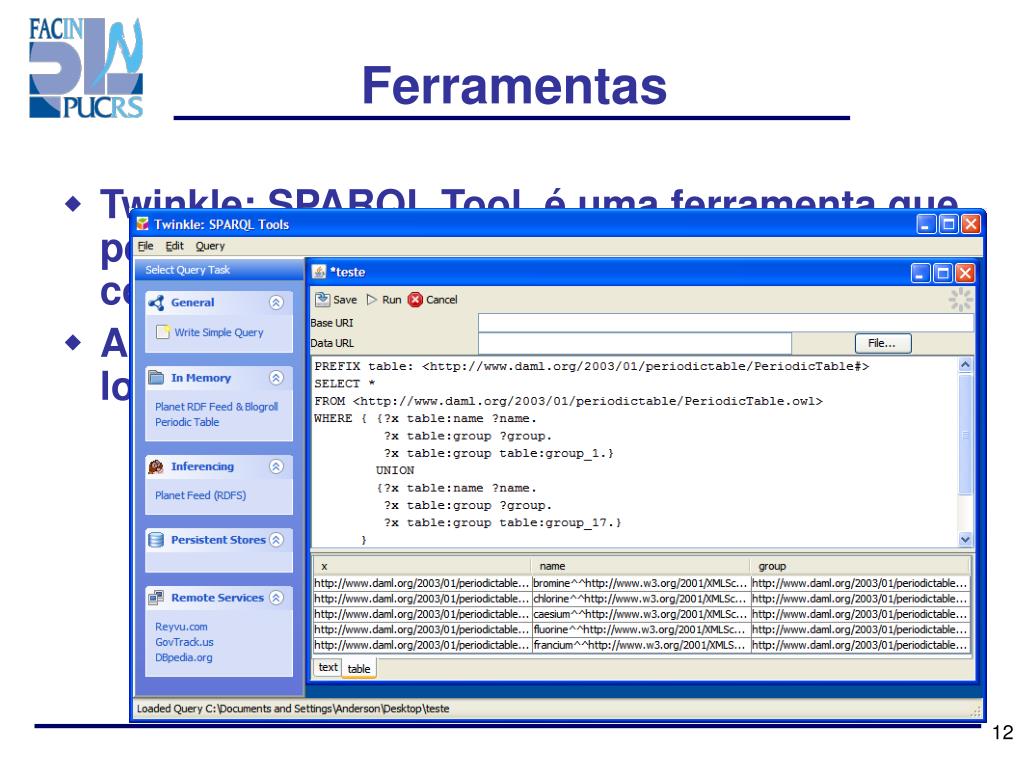
Task: Click the PREFIX table: line in editor
Action: pos(592,366)
